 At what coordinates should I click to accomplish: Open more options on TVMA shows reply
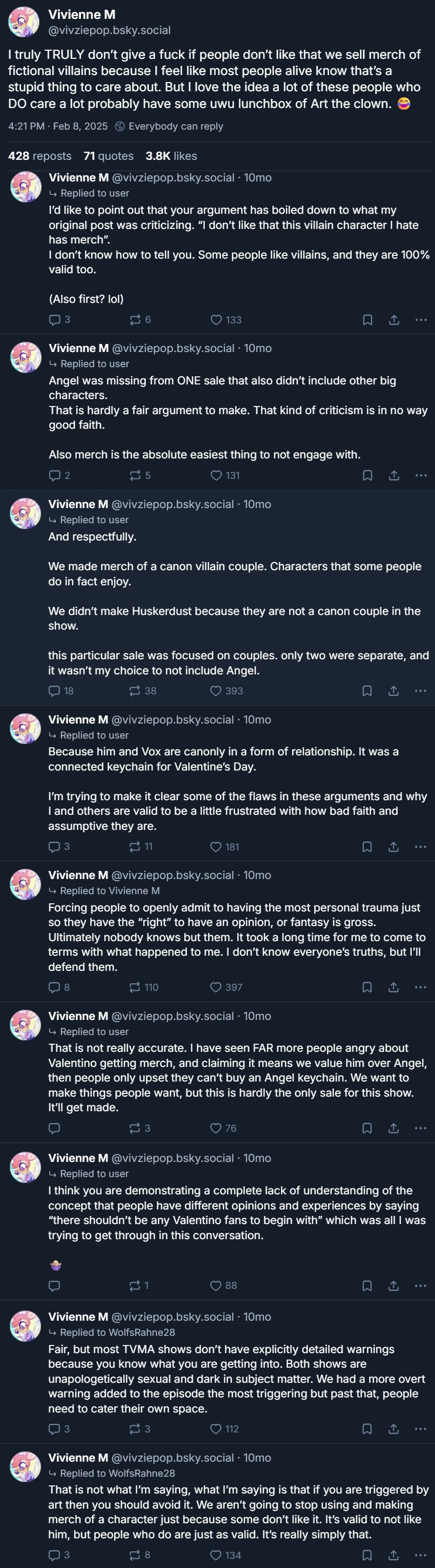click(420, 1429)
